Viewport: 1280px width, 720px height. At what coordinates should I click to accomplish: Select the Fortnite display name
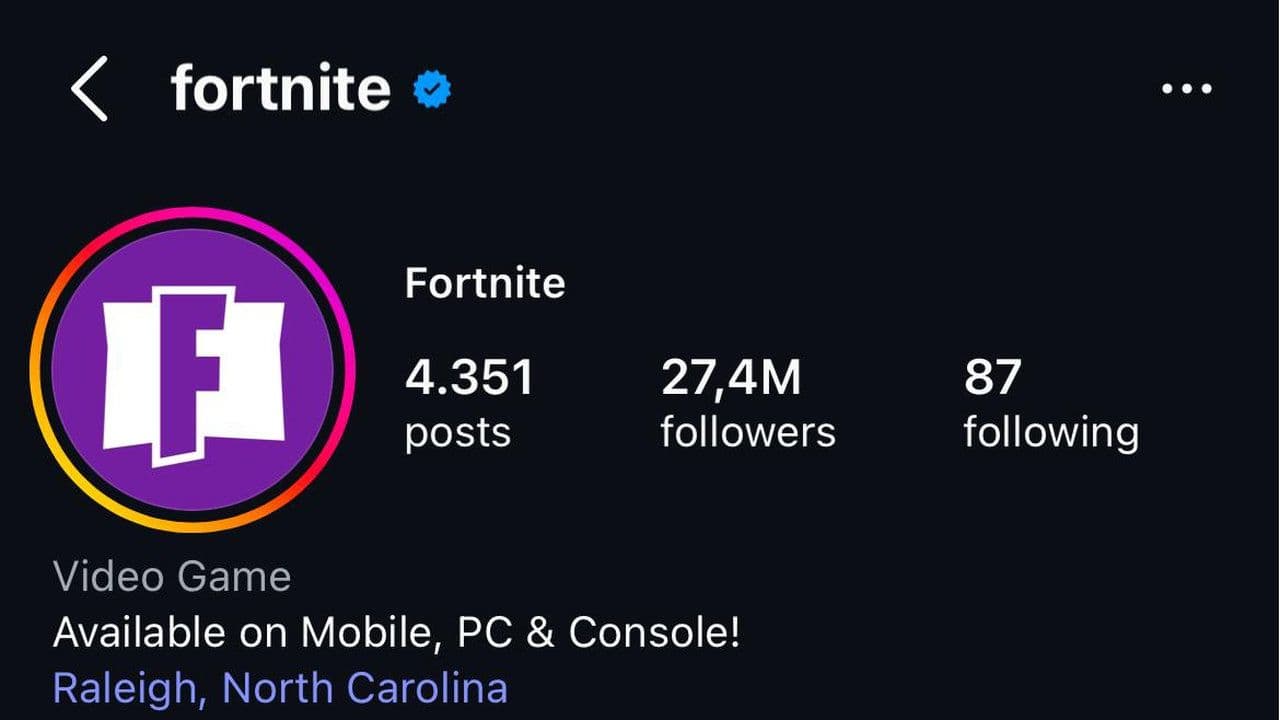coord(485,284)
